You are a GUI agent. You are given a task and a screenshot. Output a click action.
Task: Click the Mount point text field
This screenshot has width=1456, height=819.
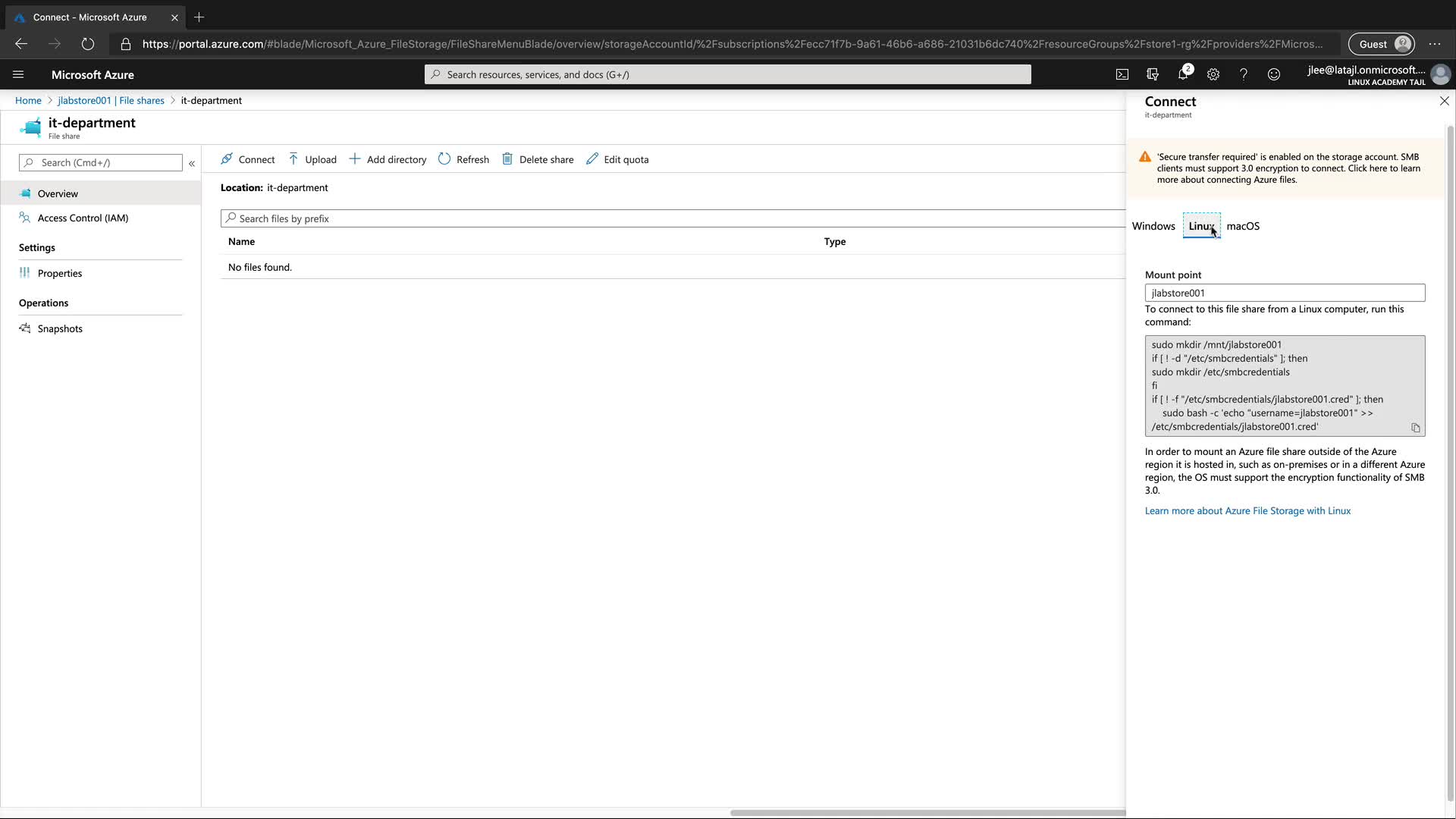pyautogui.click(x=1285, y=293)
